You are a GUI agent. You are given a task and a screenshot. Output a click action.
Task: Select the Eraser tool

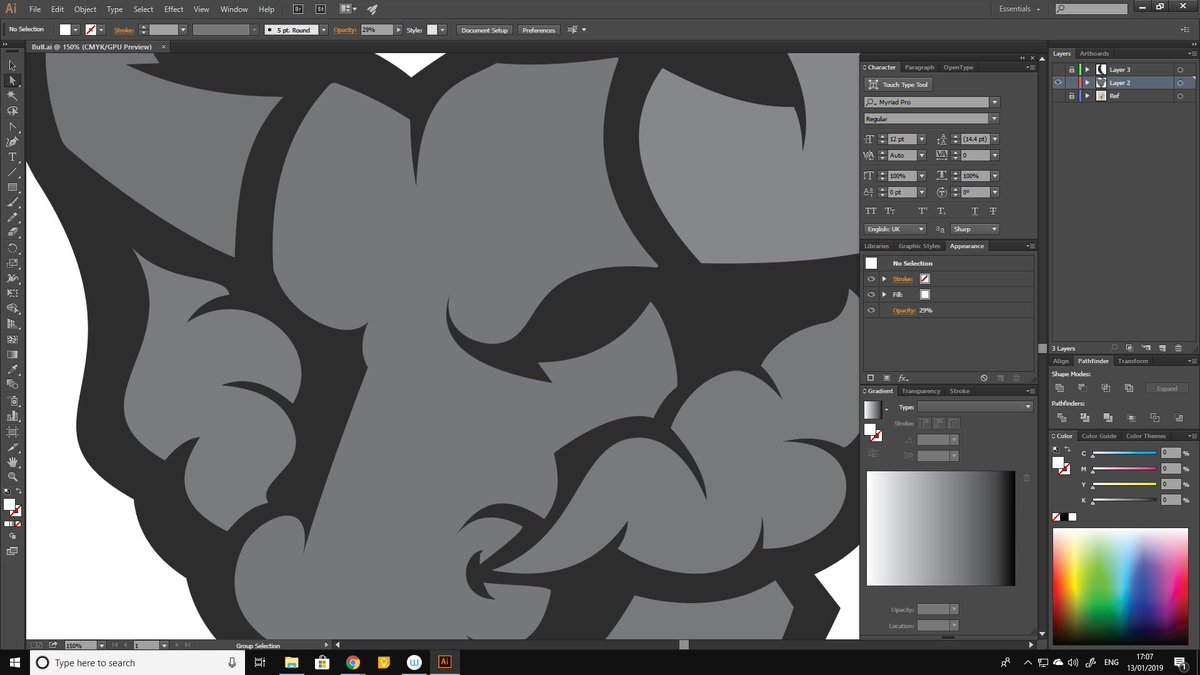[x=13, y=232]
